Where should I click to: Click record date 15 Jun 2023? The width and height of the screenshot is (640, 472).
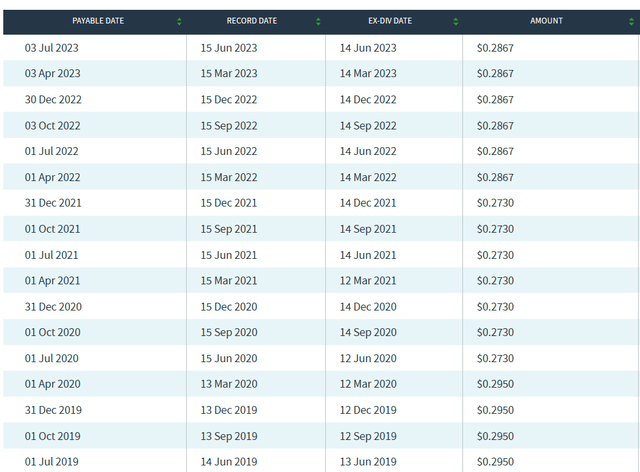pos(229,48)
